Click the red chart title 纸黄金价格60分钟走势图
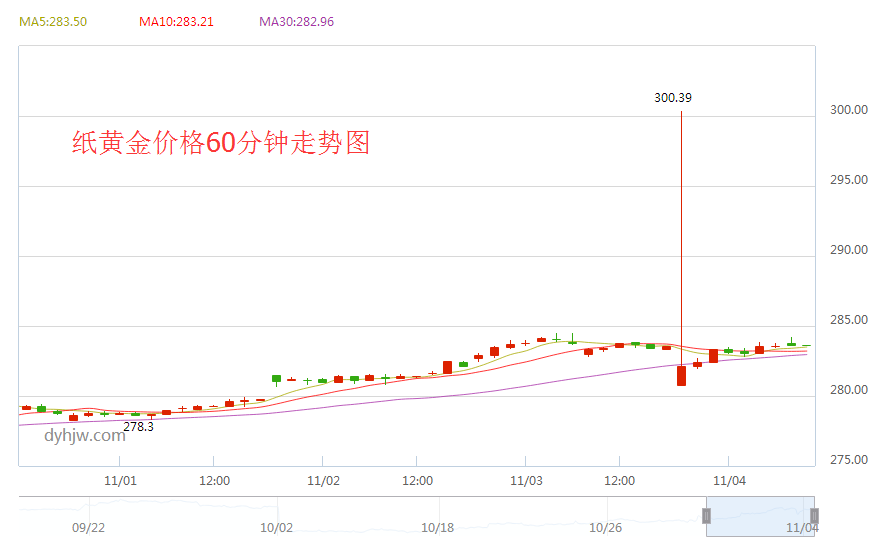Image resolution: width=886 pixels, height=550 pixels. (221, 143)
